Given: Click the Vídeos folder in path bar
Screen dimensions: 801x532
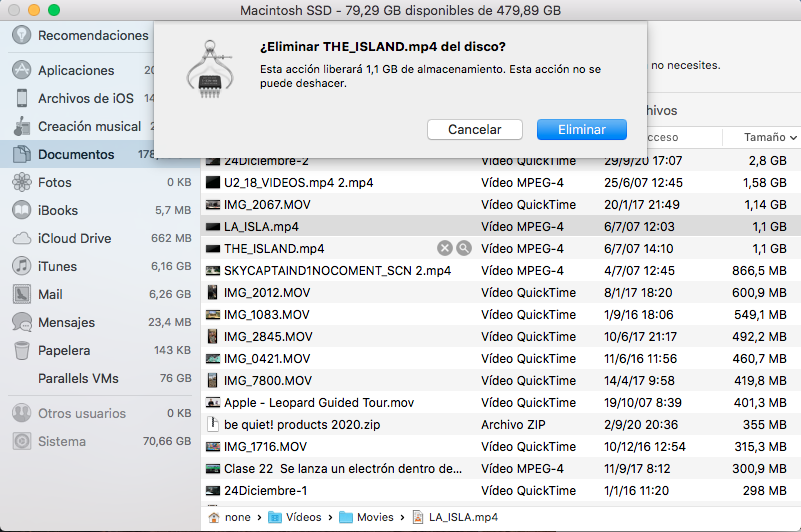Looking at the screenshot, I should coord(295,517).
